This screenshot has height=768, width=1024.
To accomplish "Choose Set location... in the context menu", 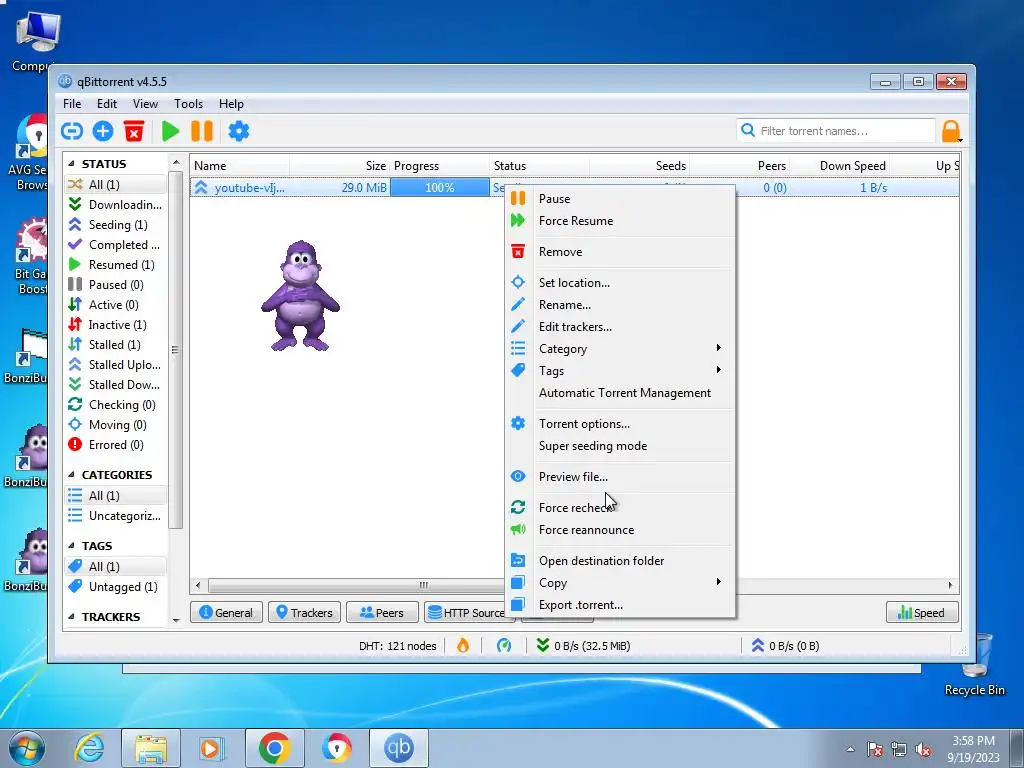I will [620, 283].
